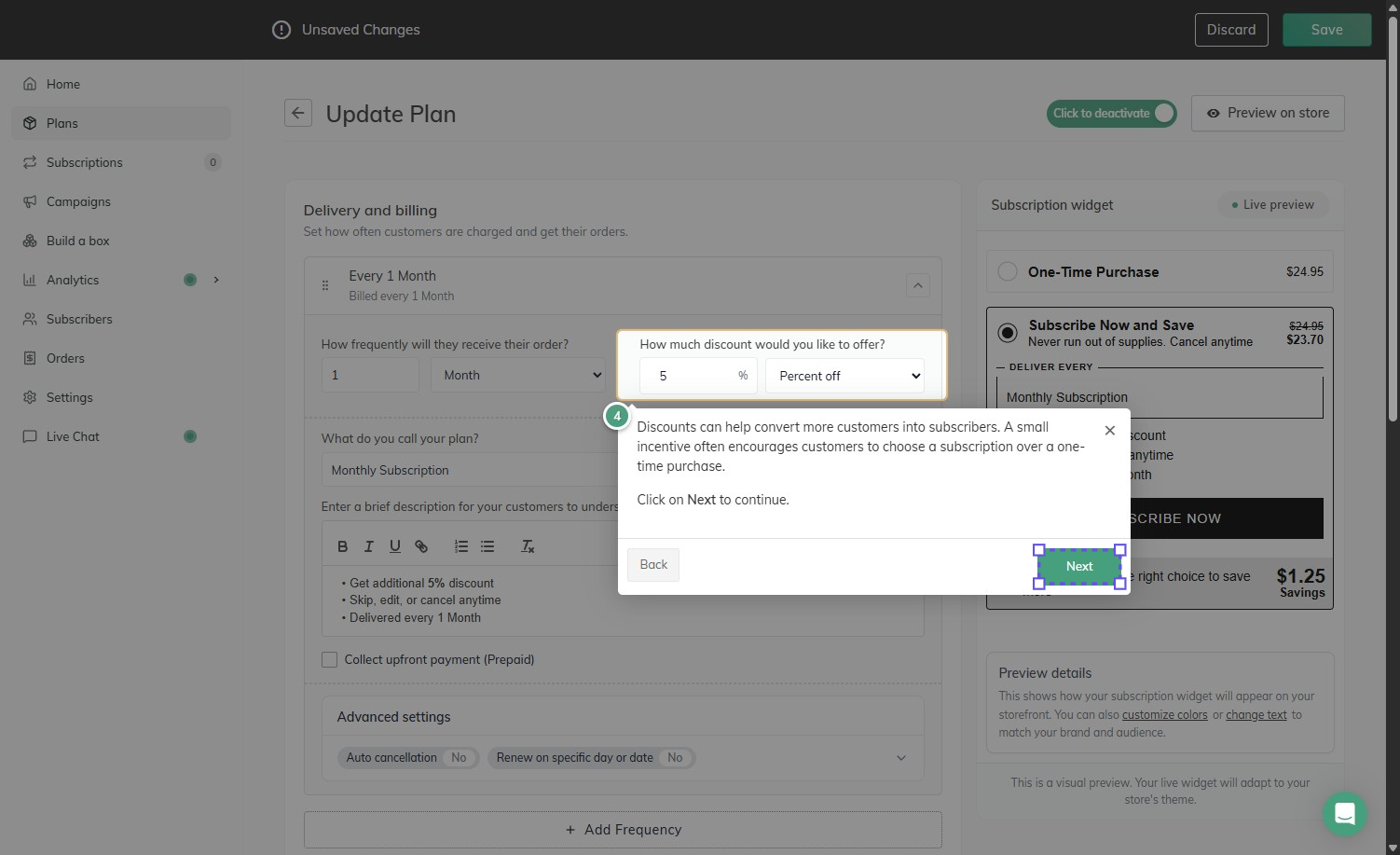The width and height of the screenshot is (1400, 855).
Task: Insert link in description editor
Action: pyautogui.click(x=421, y=546)
